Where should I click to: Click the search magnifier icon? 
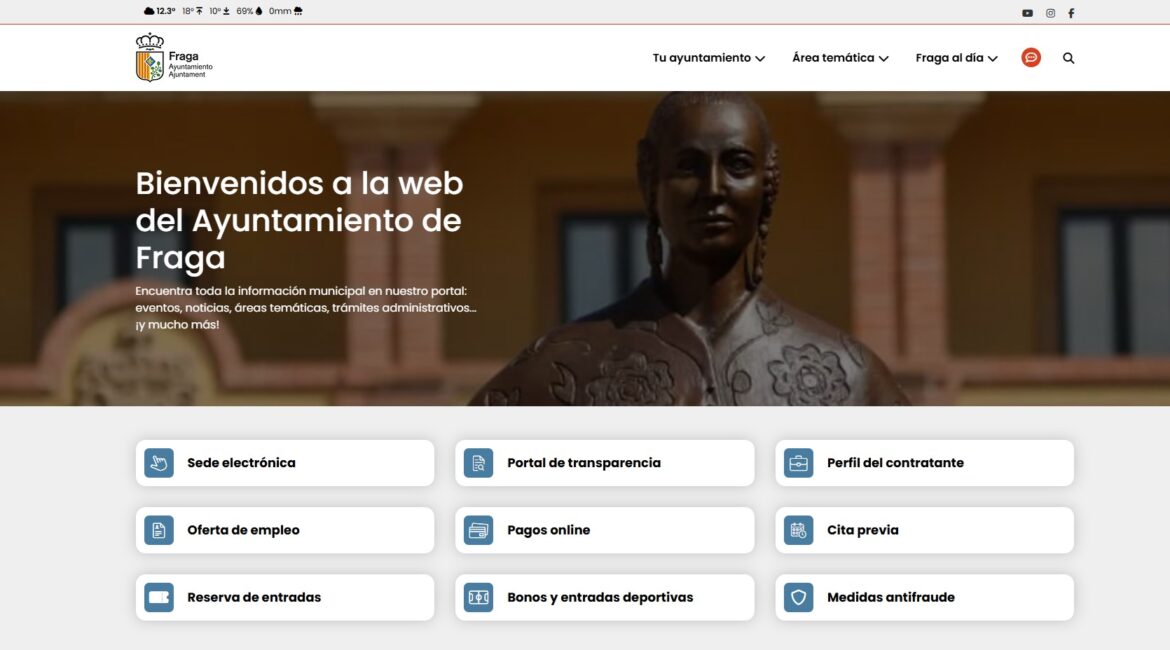point(1068,57)
